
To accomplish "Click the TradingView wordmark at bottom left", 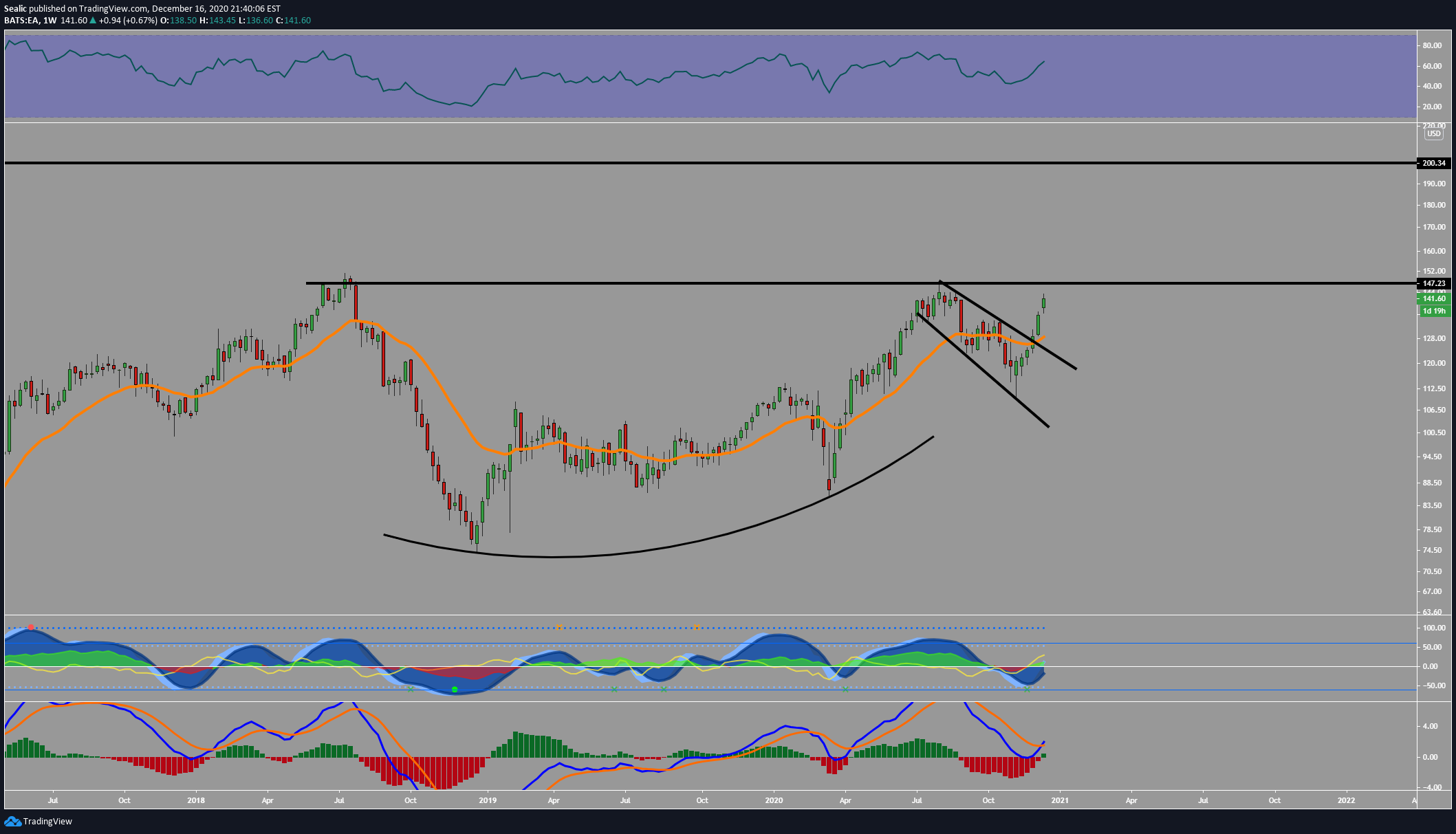I will coord(47,821).
